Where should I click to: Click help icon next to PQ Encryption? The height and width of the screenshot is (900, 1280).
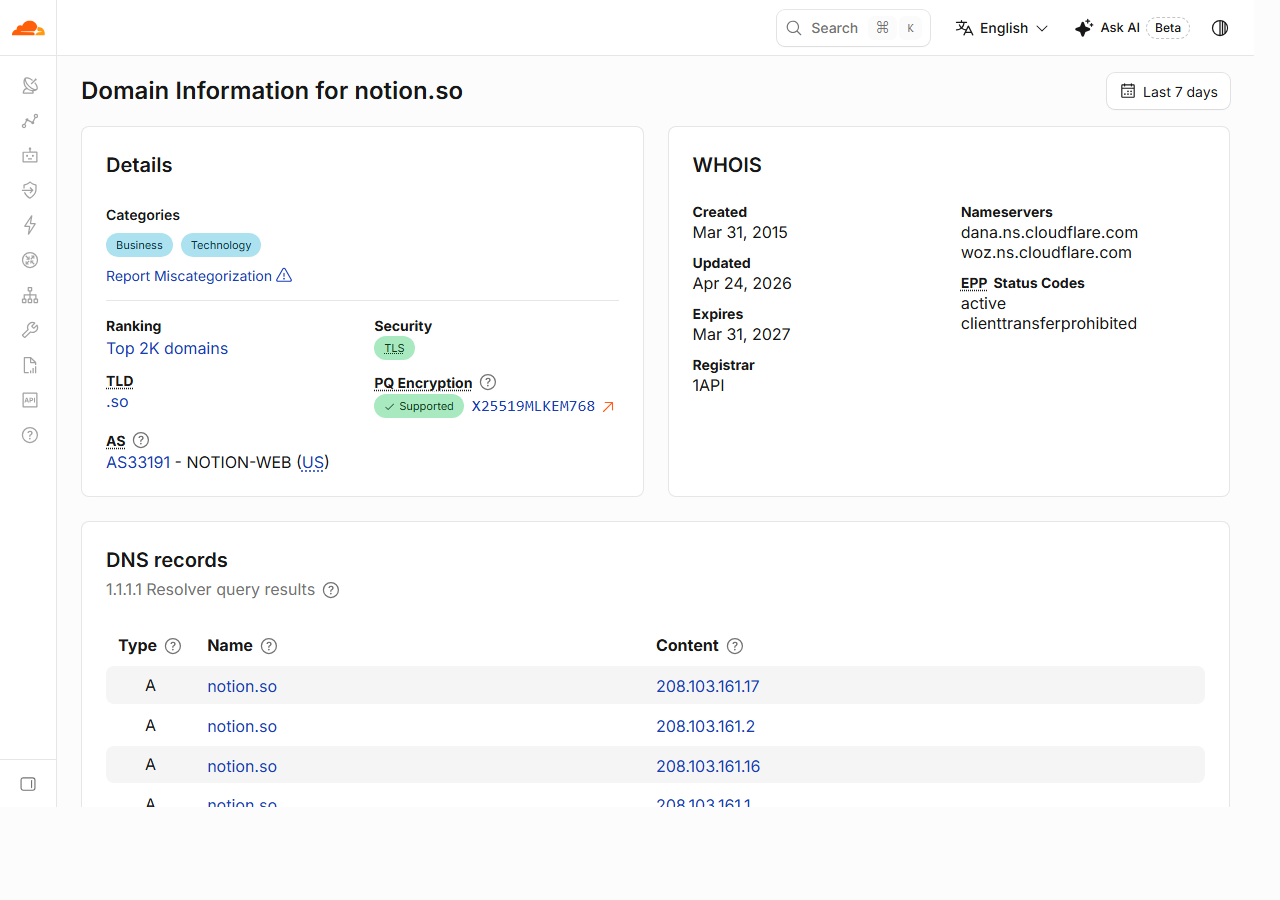coord(488,382)
